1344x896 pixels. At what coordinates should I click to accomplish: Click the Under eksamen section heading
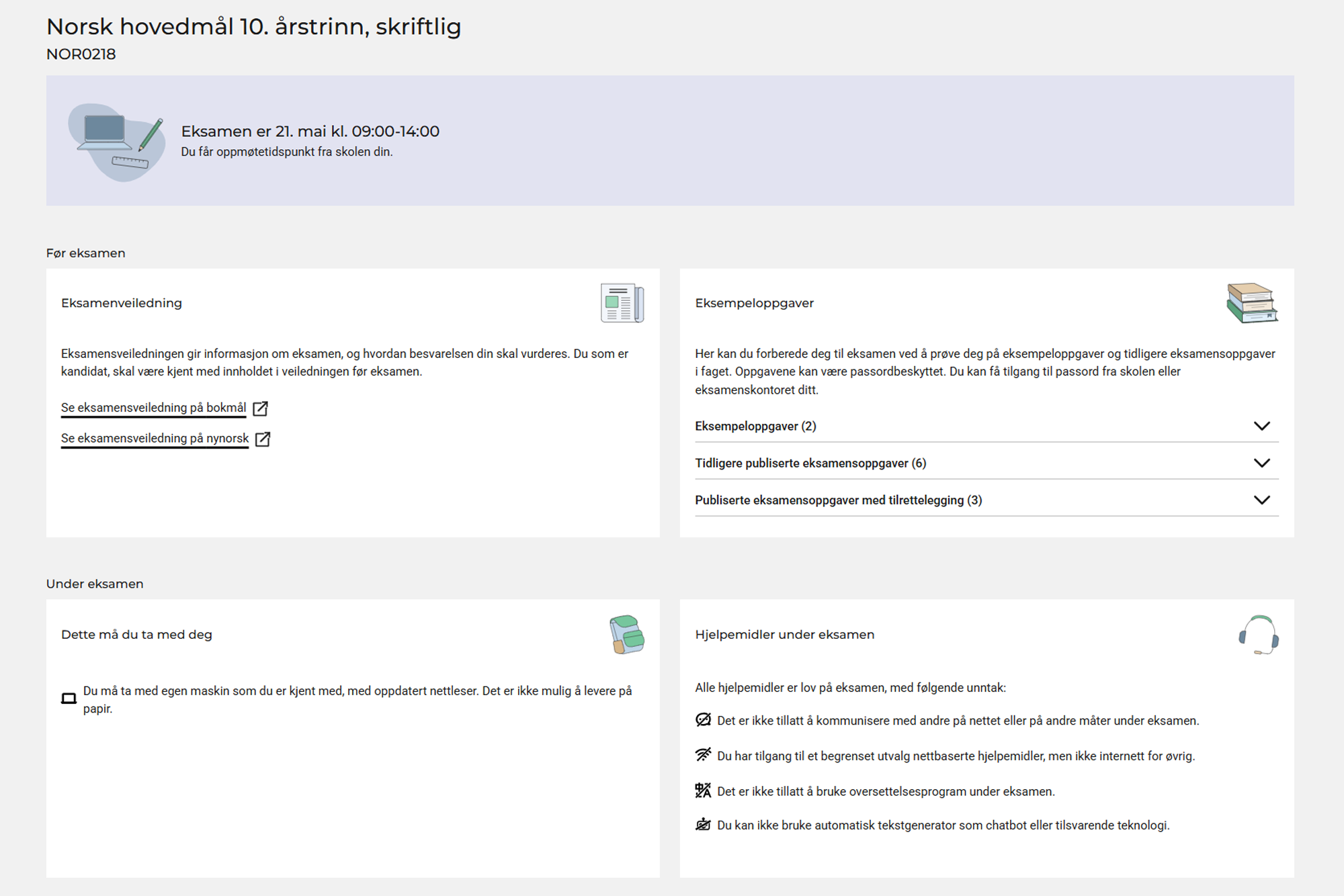(95, 584)
